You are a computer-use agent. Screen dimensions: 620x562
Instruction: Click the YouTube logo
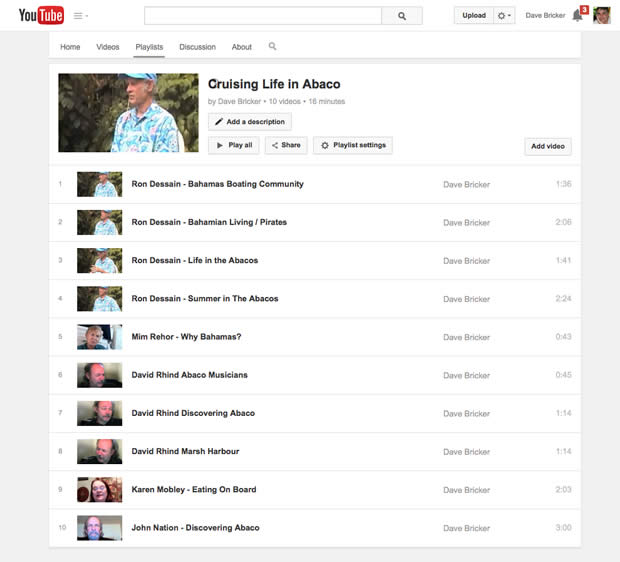pos(41,15)
